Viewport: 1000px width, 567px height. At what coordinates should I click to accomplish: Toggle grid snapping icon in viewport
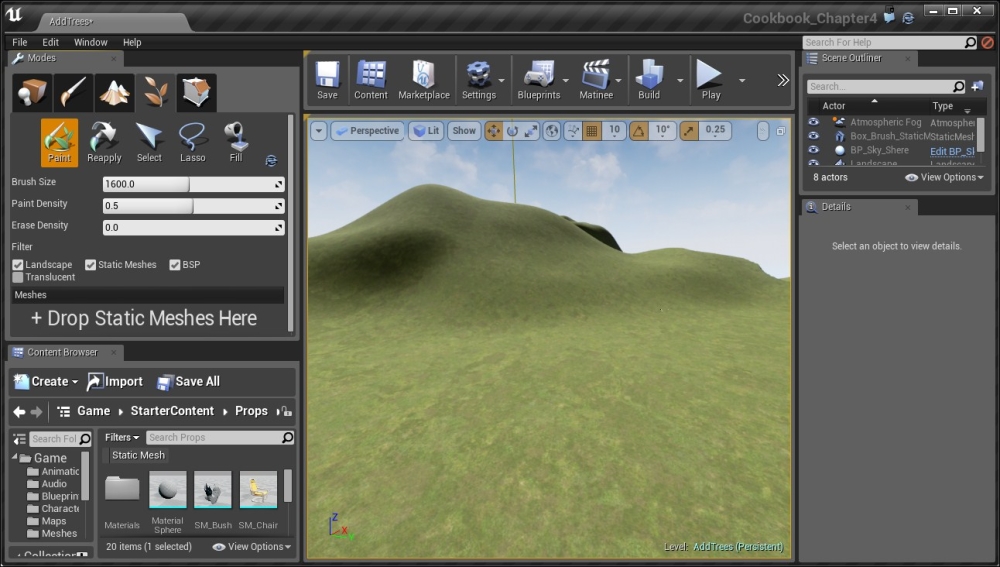(592, 131)
